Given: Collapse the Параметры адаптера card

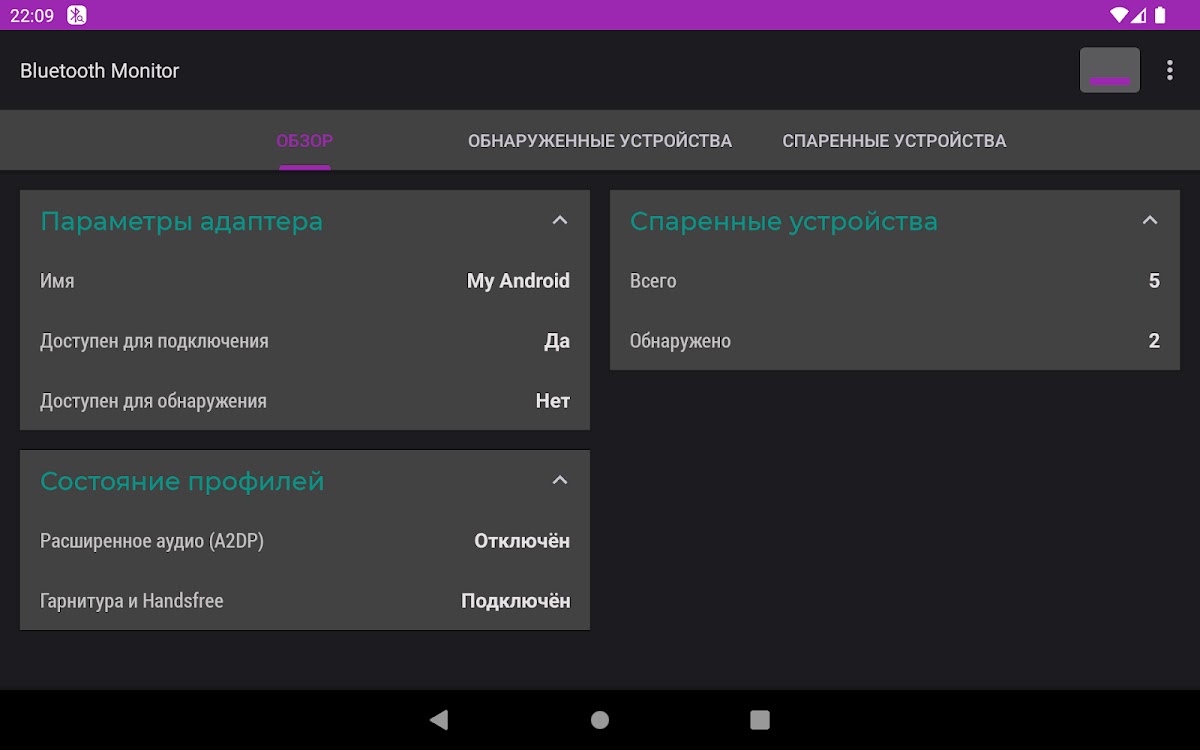Looking at the screenshot, I should pyautogui.click(x=560, y=220).
